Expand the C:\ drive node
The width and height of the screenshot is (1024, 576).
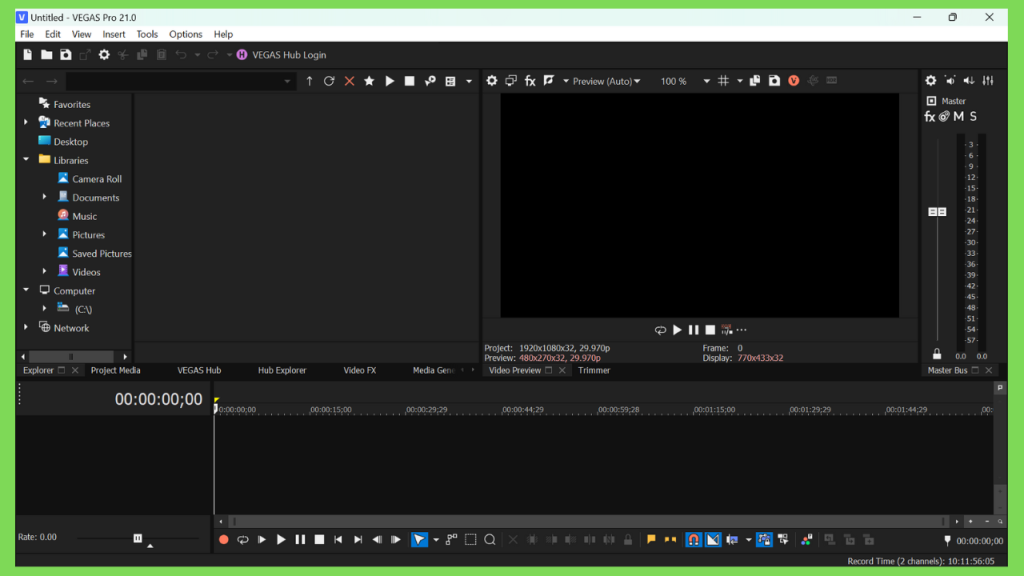(x=44, y=308)
